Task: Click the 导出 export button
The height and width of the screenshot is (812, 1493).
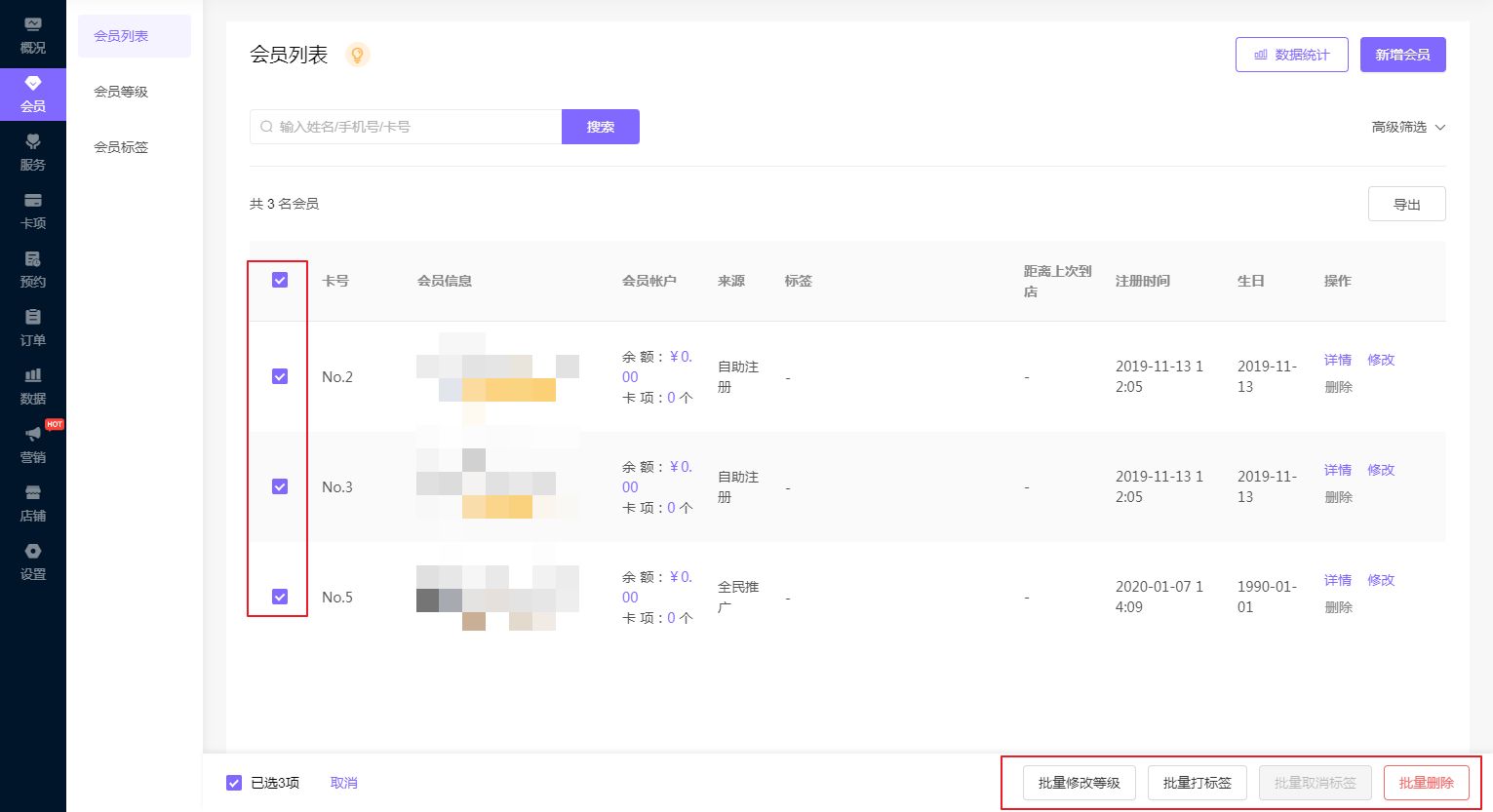Action: [x=1407, y=204]
